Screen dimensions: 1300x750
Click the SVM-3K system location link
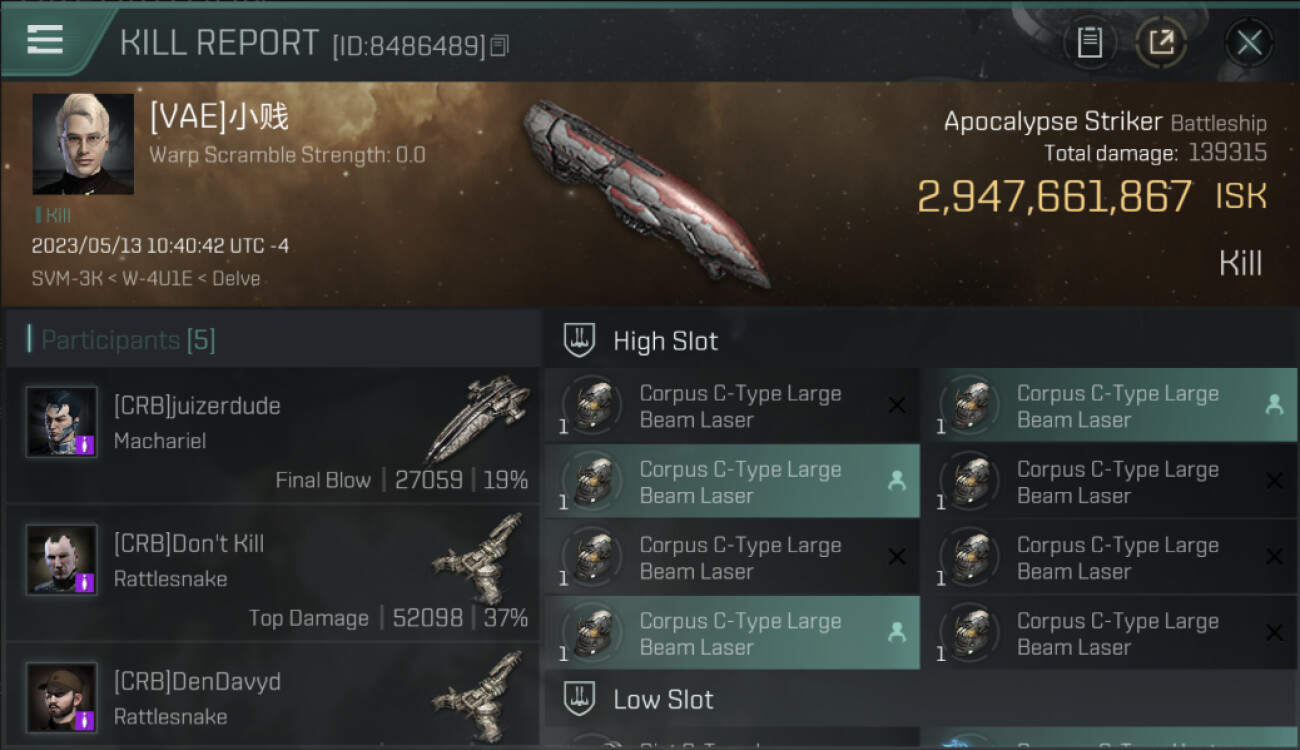(67, 279)
